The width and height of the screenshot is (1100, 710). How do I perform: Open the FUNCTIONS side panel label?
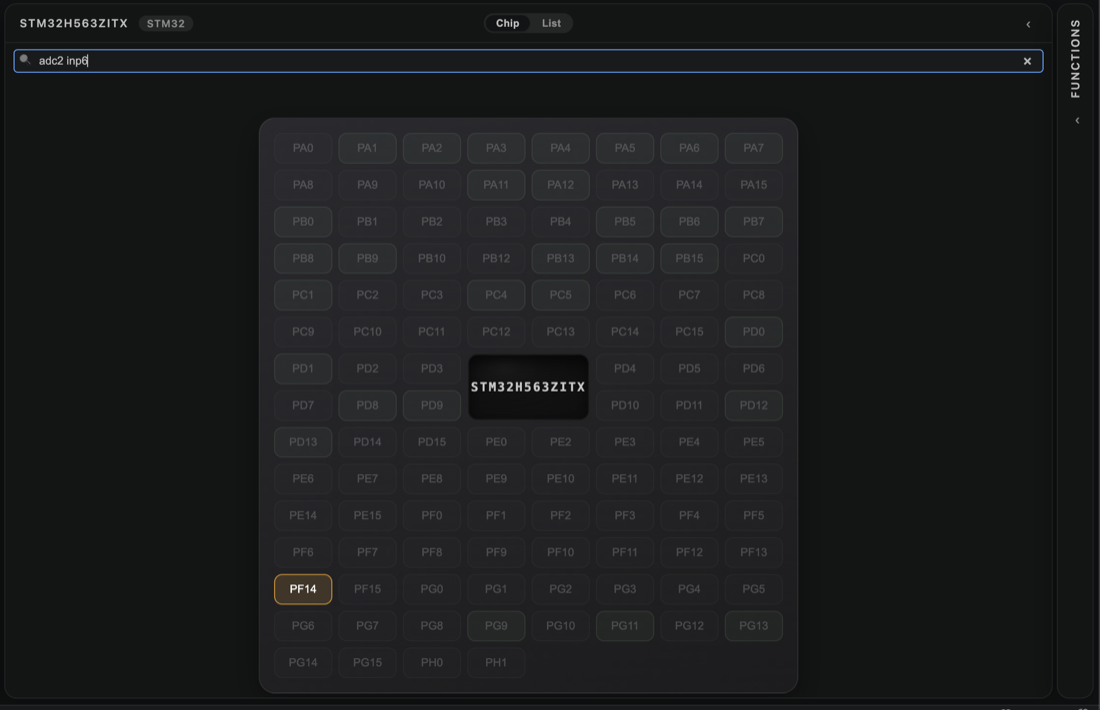1075,58
